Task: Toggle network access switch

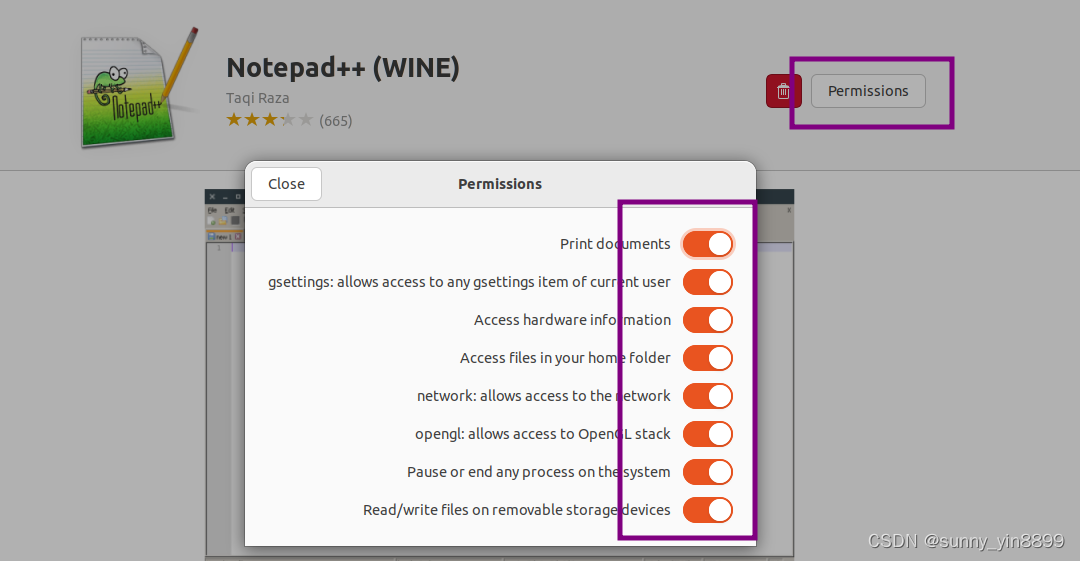Action: pyautogui.click(x=707, y=396)
